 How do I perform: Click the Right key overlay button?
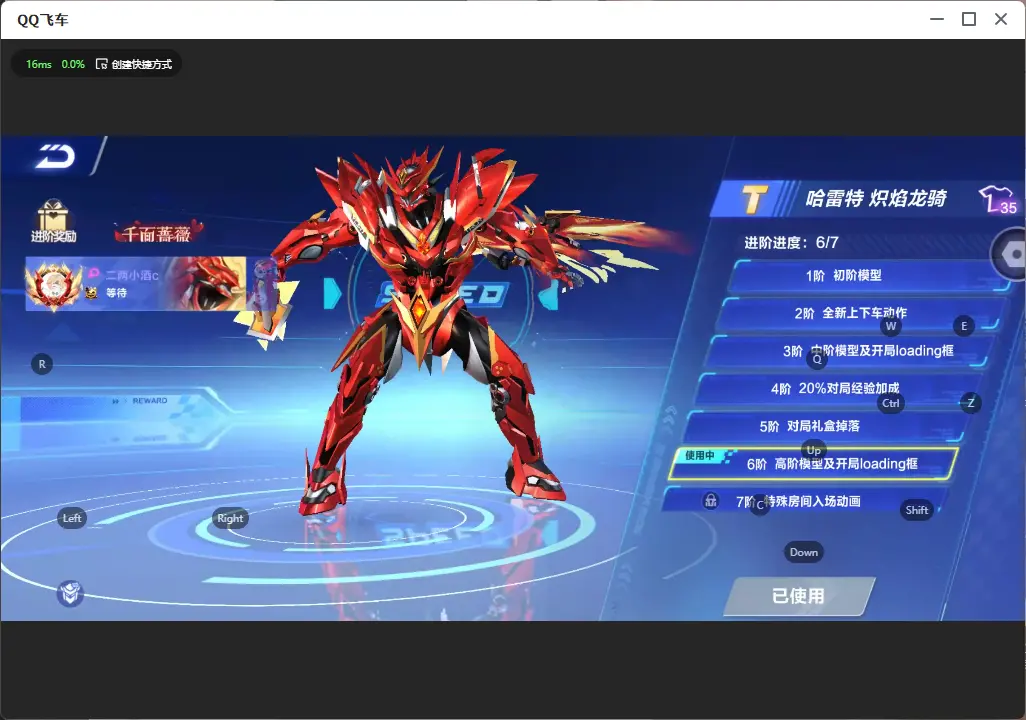[230, 518]
